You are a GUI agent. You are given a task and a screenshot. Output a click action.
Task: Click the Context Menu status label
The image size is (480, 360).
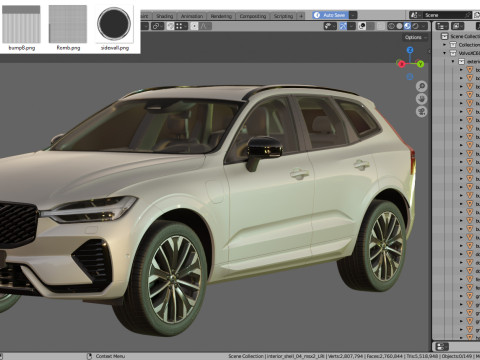coord(110,356)
